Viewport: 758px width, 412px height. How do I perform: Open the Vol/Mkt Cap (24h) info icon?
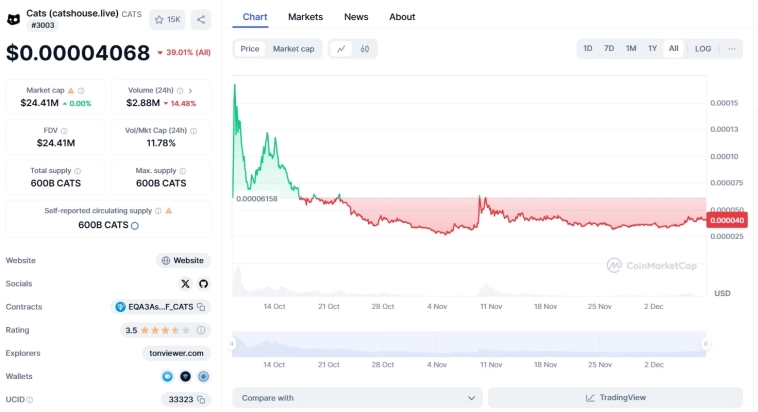[193, 131]
